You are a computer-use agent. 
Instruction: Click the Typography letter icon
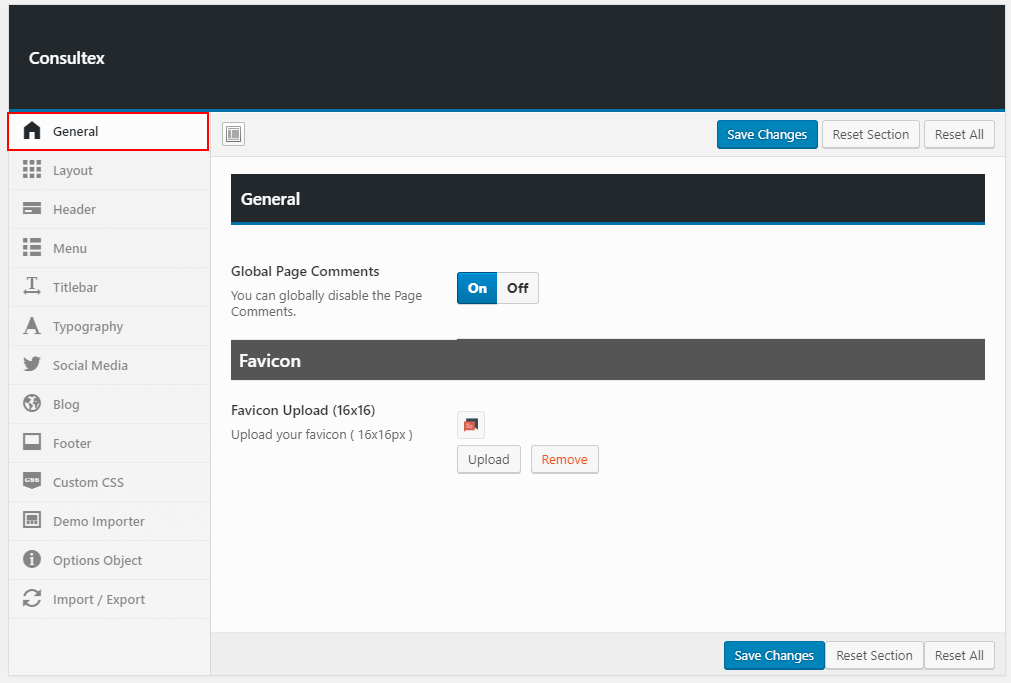click(32, 326)
